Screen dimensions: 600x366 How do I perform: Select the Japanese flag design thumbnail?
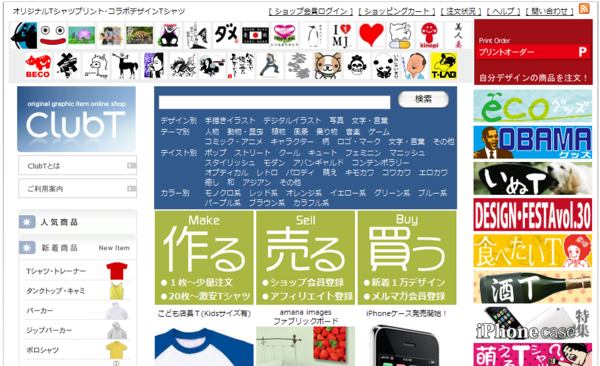(255, 36)
